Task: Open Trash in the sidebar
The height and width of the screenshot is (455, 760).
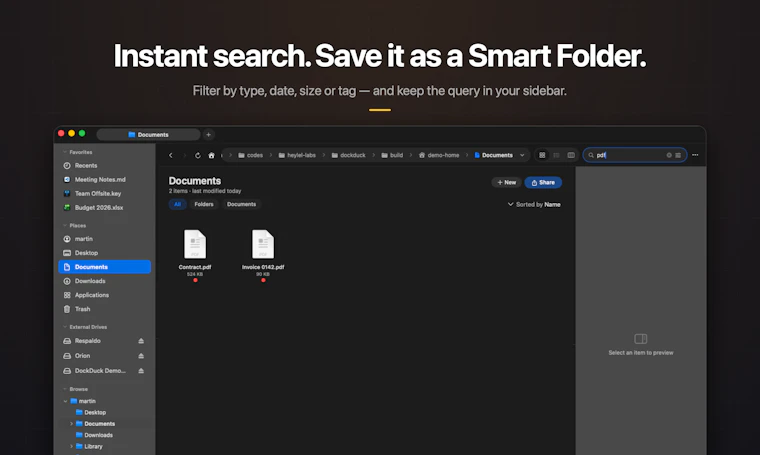Action: [x=105, y=309]
